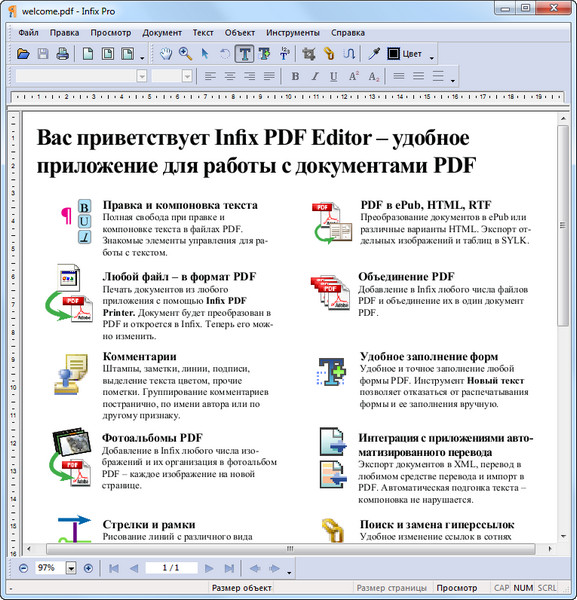Viewport: 577px width, 600px height.
Task: Select the Crop tool
Action: click(309, 54)
